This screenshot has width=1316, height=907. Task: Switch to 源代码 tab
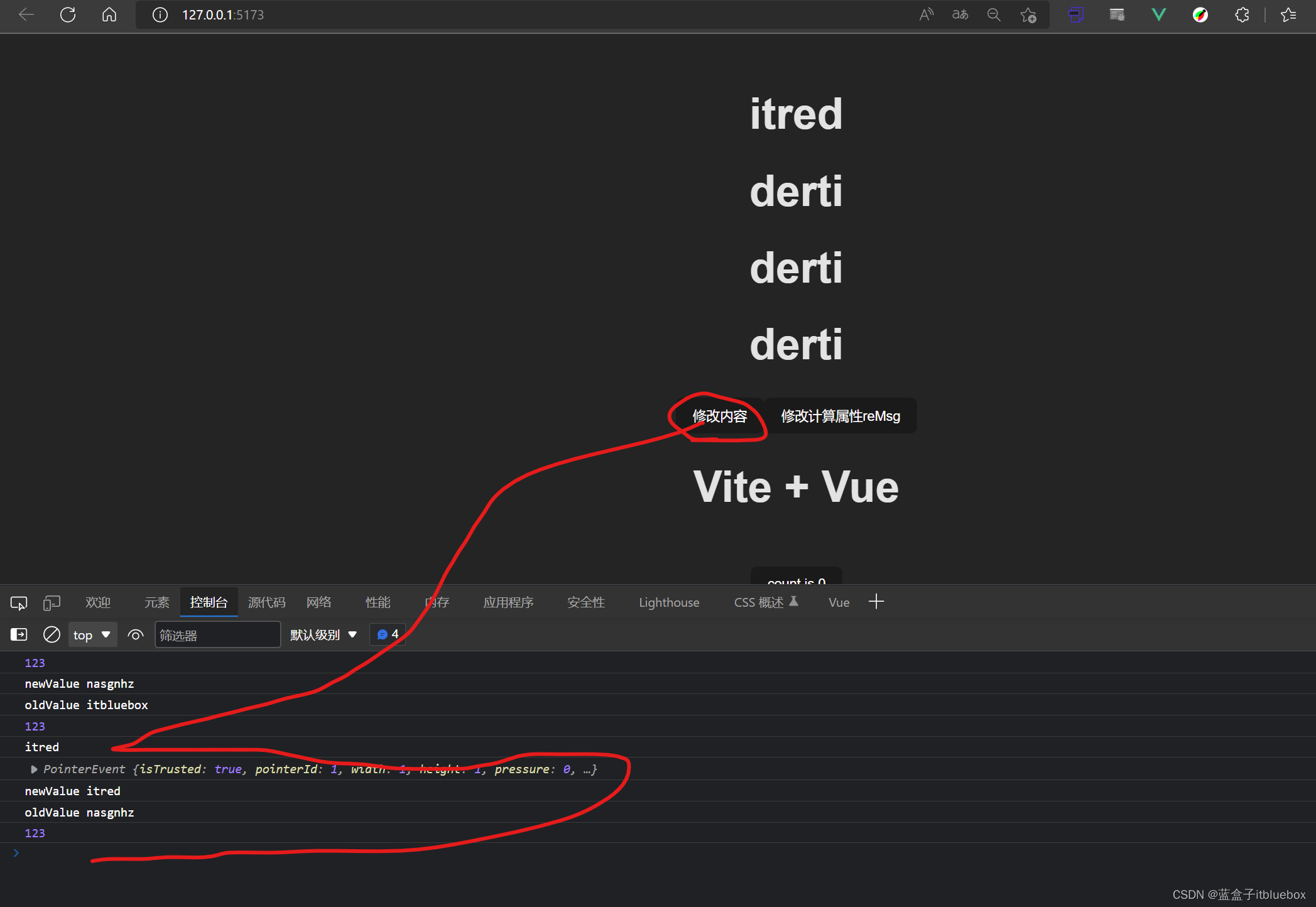pyautogui.click(x=267, y=602)
